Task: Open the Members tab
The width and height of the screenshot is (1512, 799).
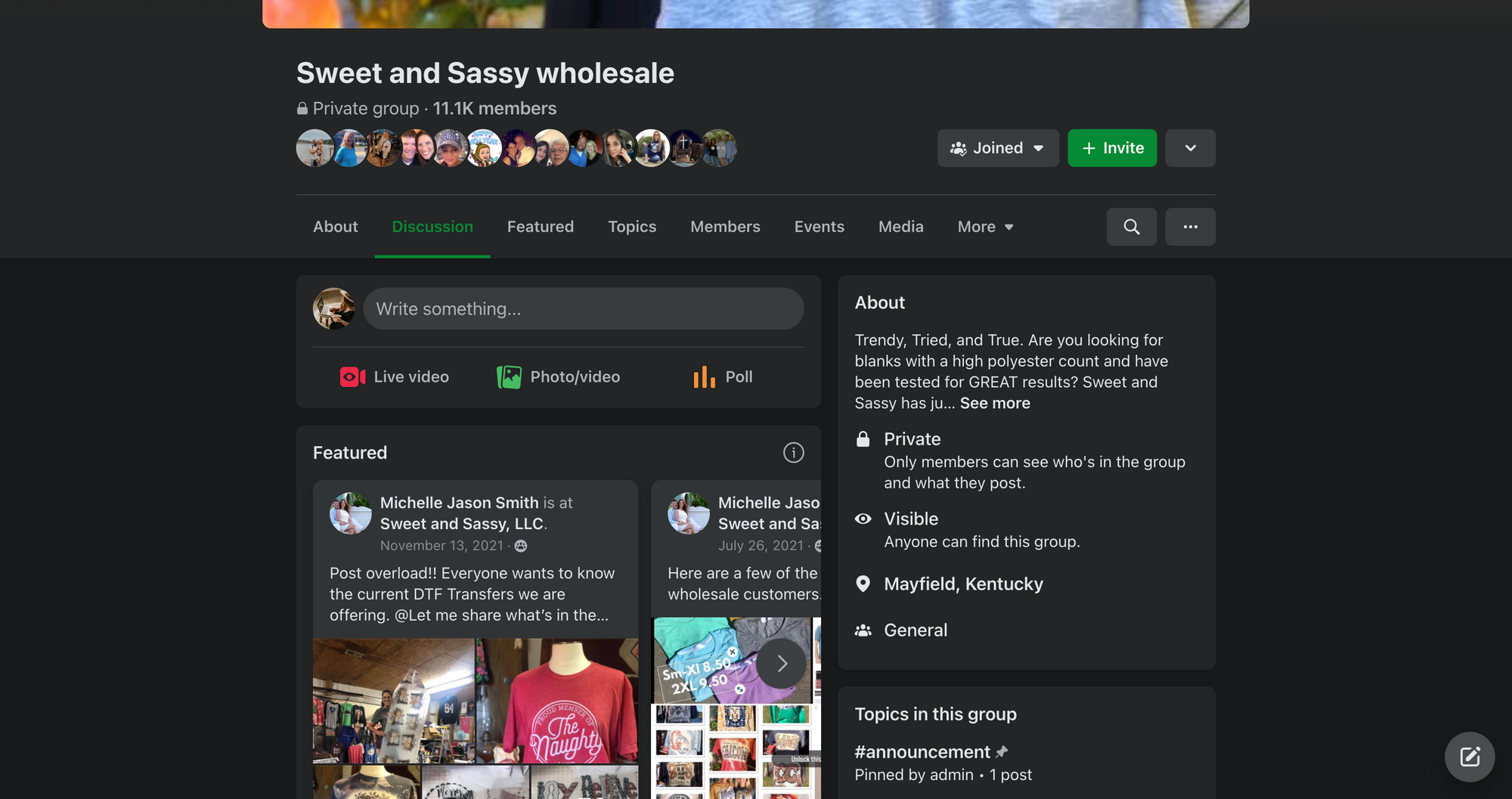Action: click(x=725, y=227)
